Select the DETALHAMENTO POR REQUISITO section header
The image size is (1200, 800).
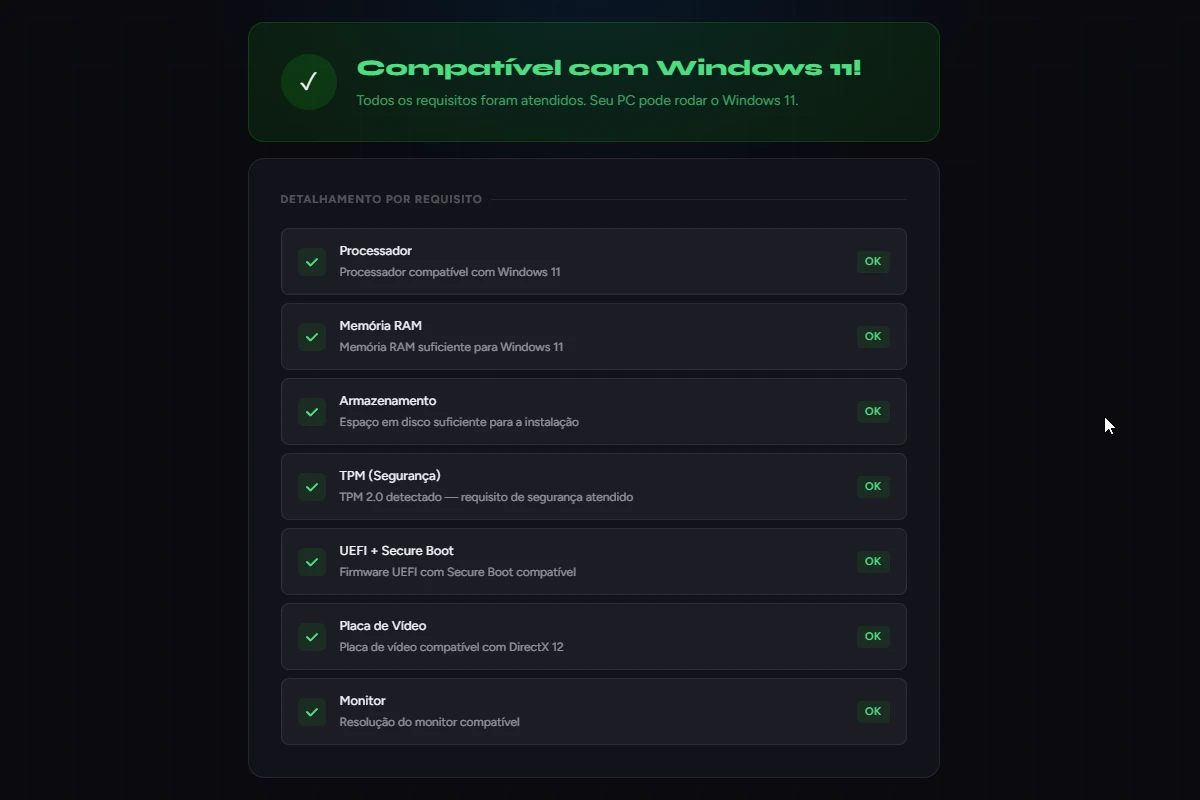point(380,199)
